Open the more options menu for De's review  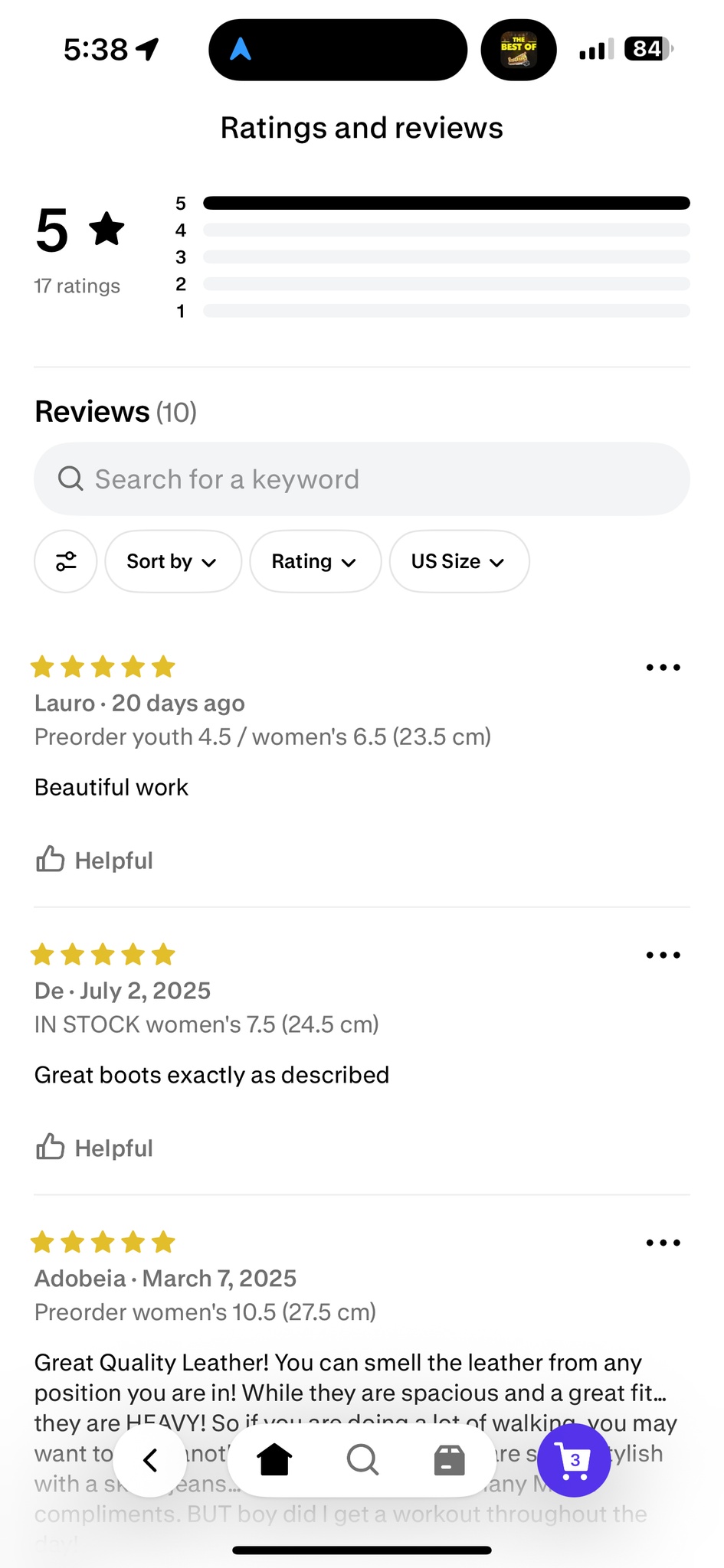(663, 955)
